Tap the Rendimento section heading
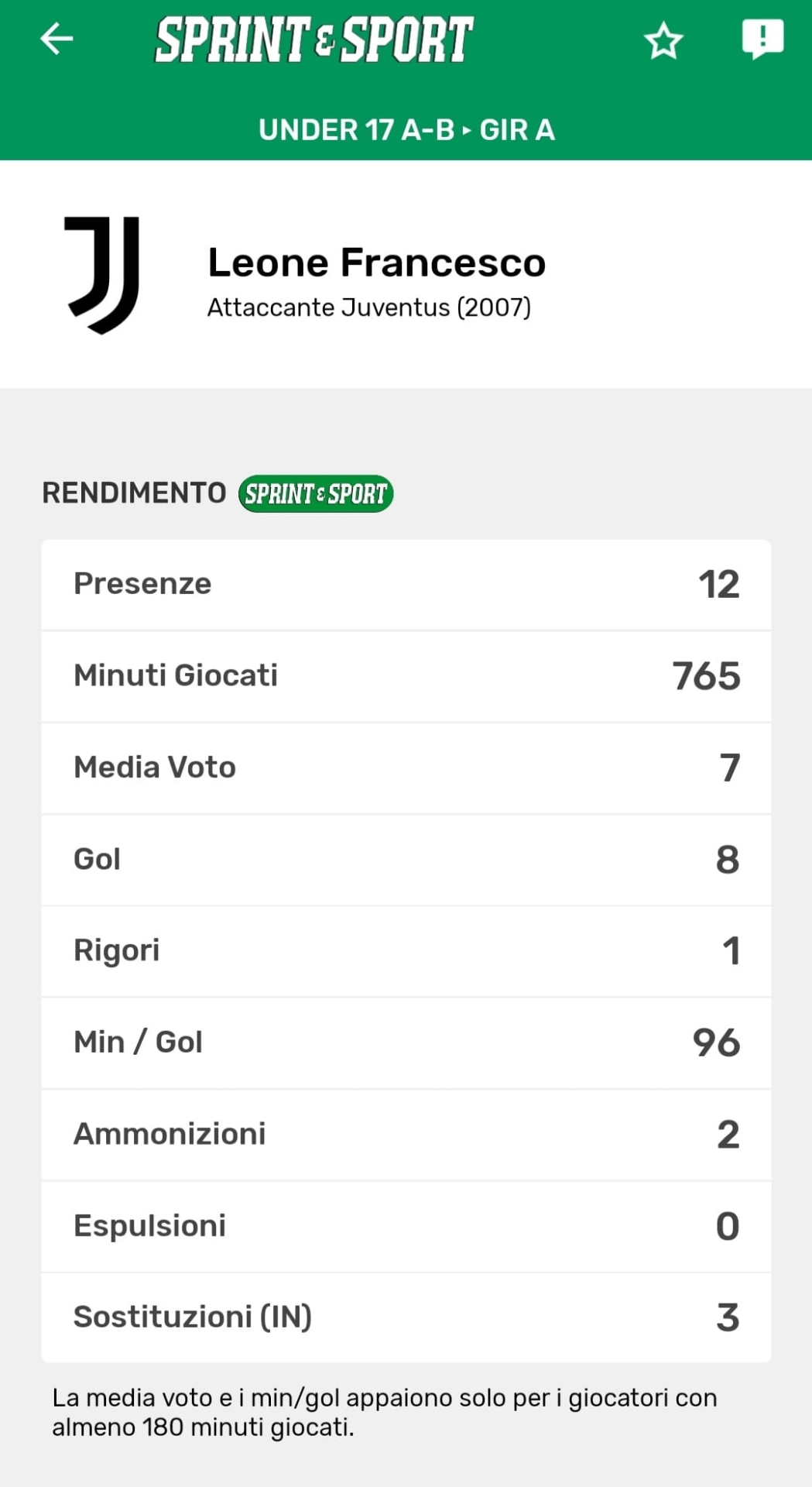Image resolution: width=812 pixels, height=1487 pixels. 134,493
